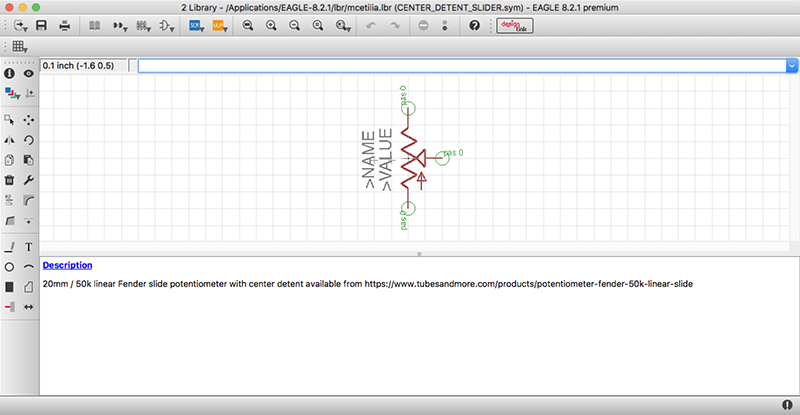This screenshot has width=800, height=415.
Task: Click the Stop command icon
Action: click(423, 26)
